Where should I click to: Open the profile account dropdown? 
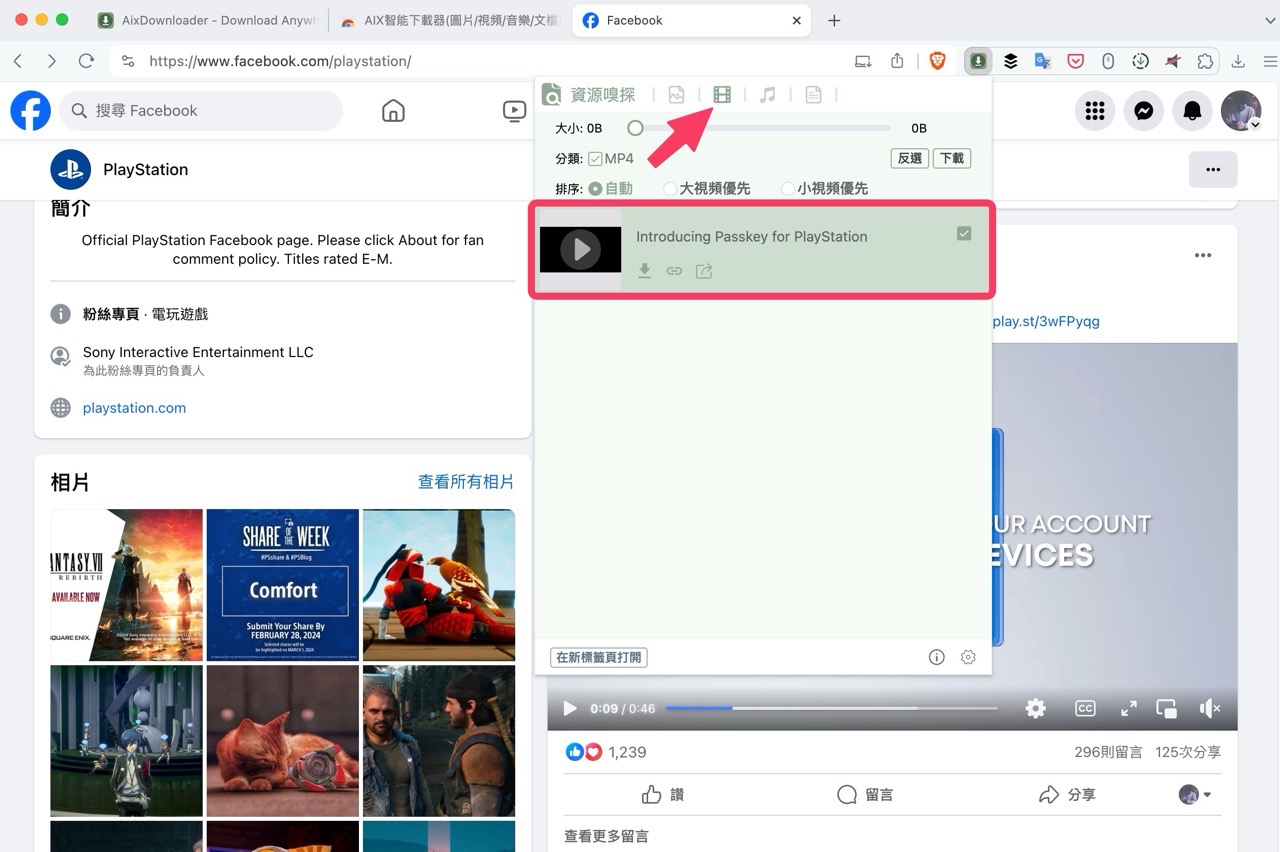[1241, 111]
